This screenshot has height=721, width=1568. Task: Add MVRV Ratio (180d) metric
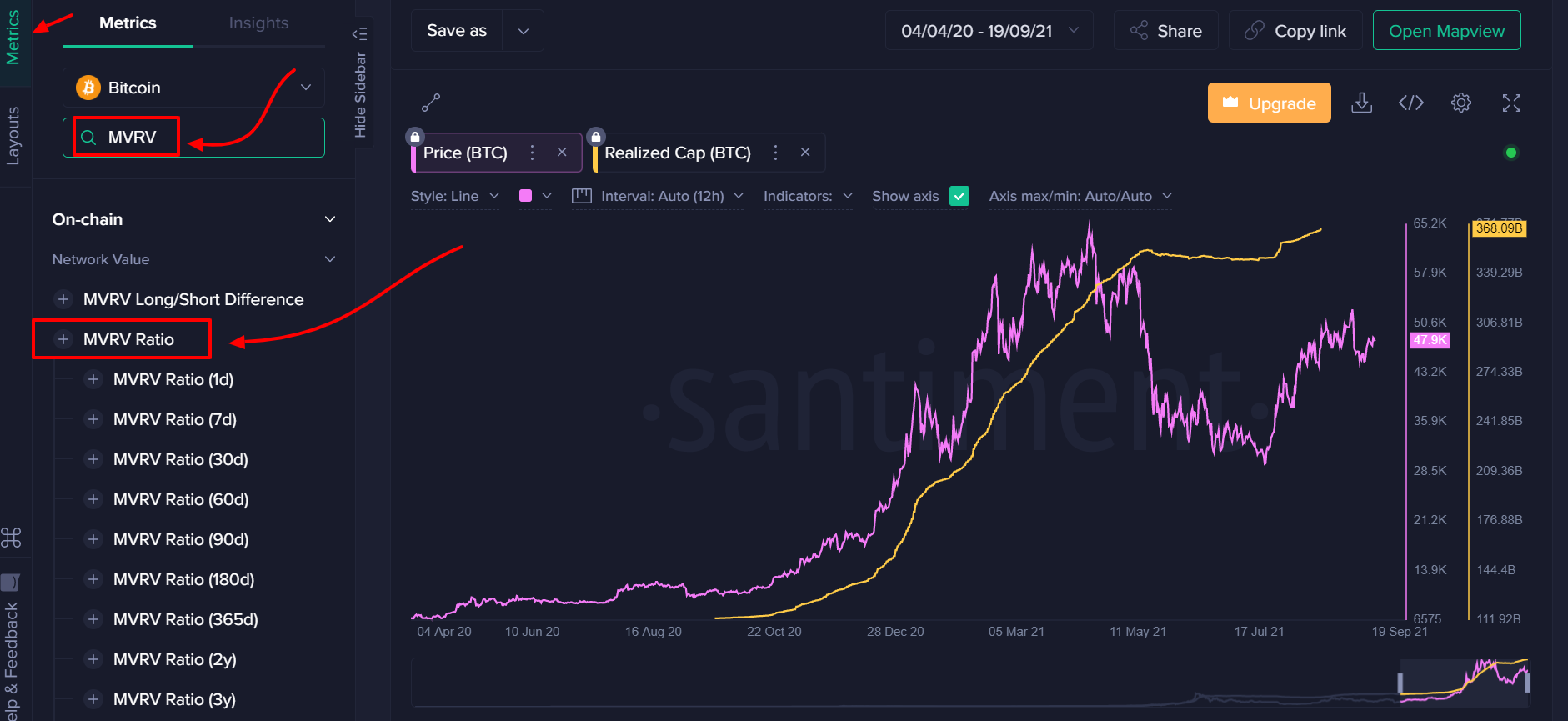(x=93, y=579)
